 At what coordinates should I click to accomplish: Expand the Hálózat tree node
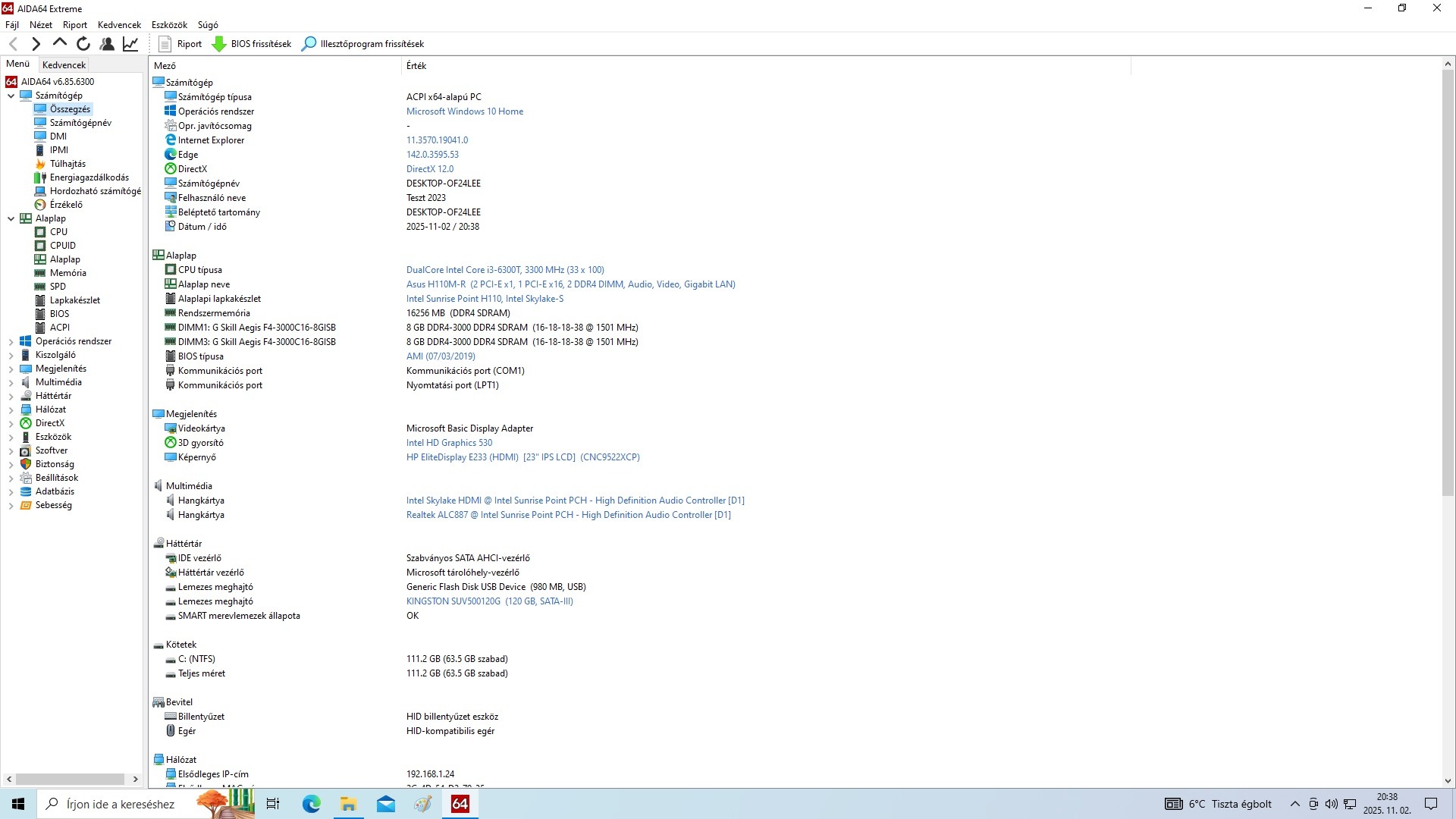click(x=11, y=409)
